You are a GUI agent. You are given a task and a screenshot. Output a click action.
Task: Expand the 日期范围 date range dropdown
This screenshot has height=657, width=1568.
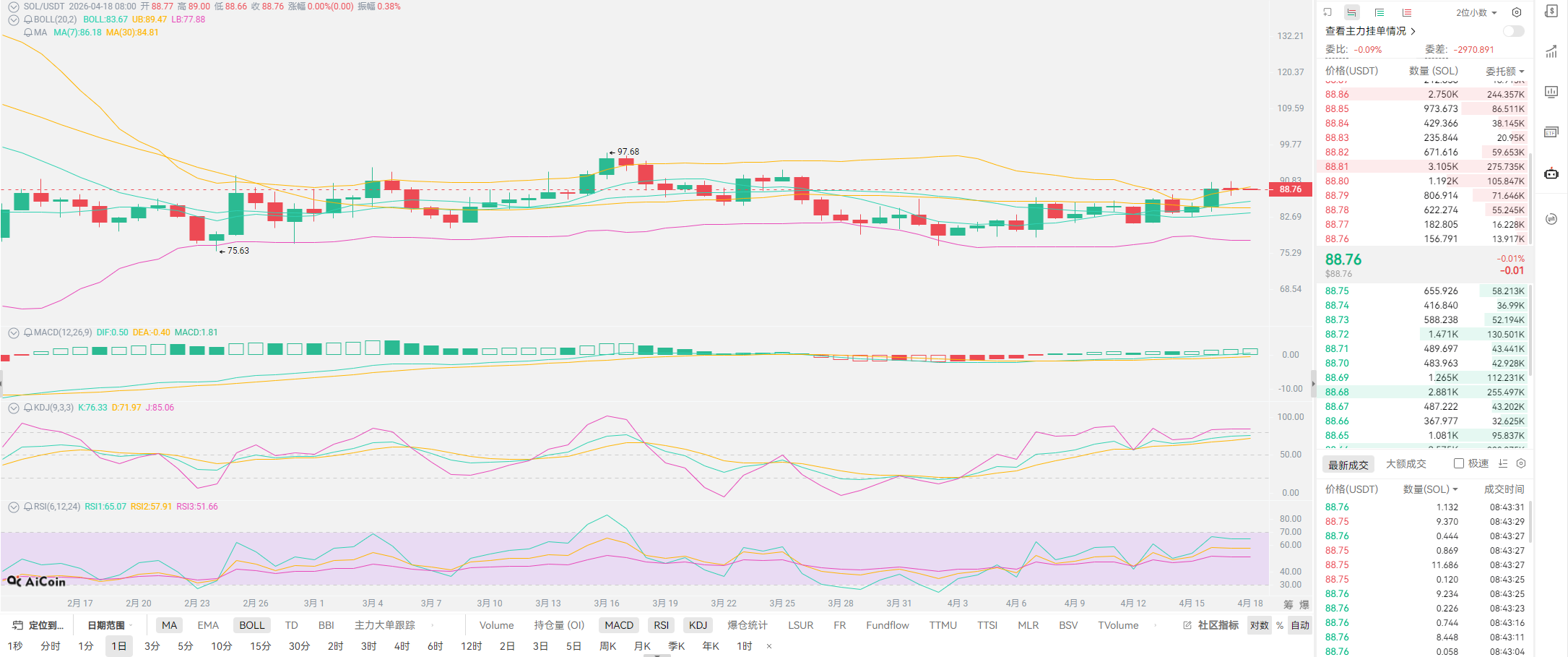110,625
